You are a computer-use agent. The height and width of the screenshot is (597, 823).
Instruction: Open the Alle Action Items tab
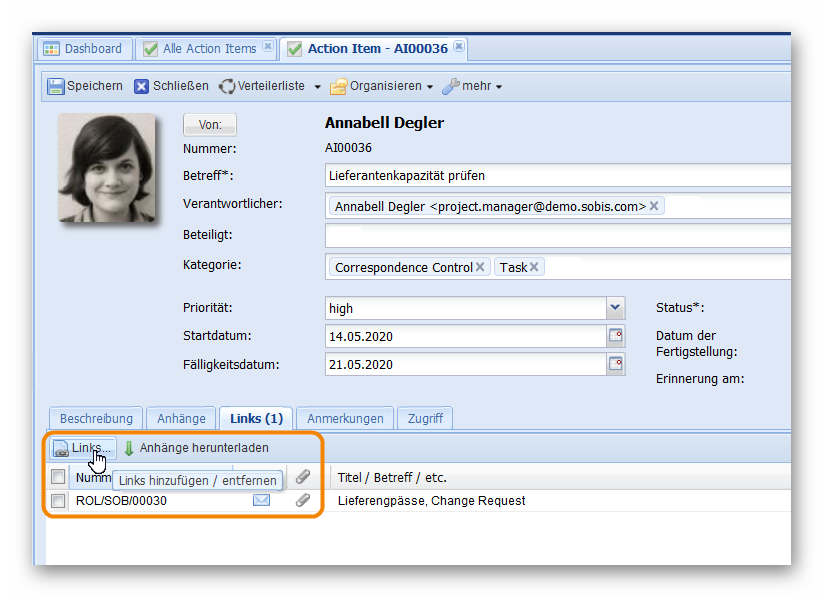click(209, 48)
